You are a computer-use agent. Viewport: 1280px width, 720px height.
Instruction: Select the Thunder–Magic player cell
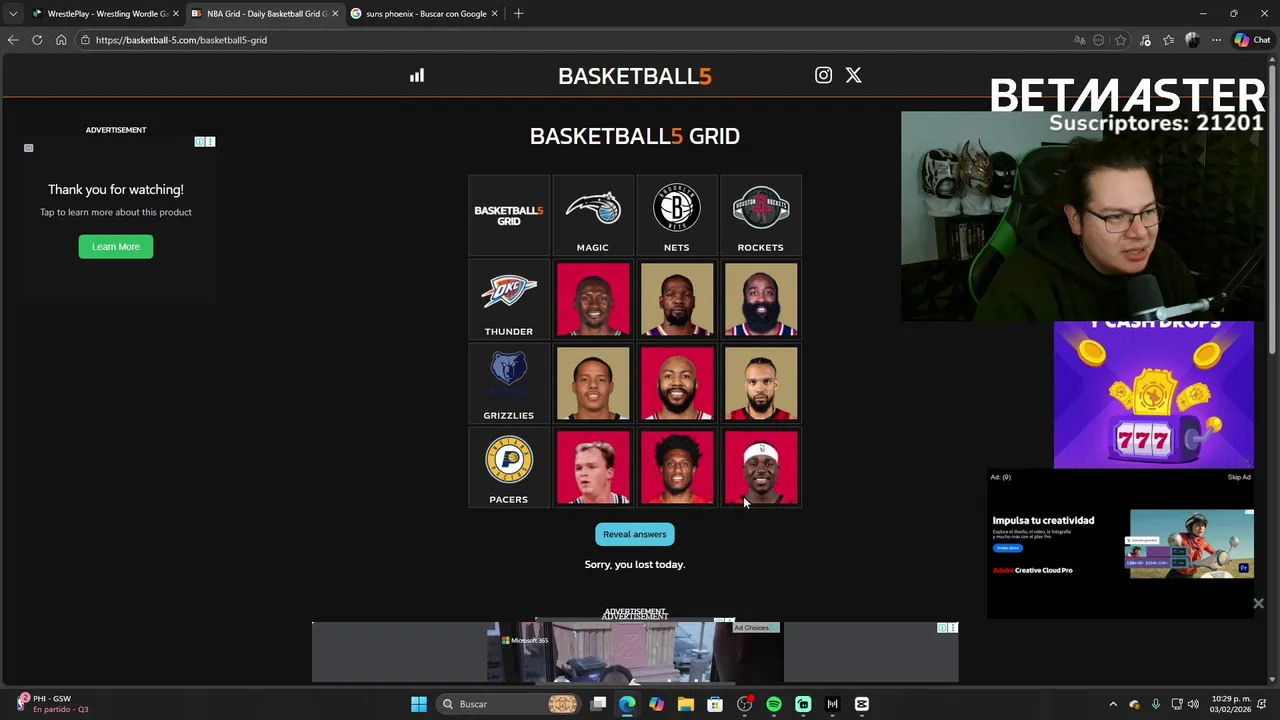[x=593, y=300]
